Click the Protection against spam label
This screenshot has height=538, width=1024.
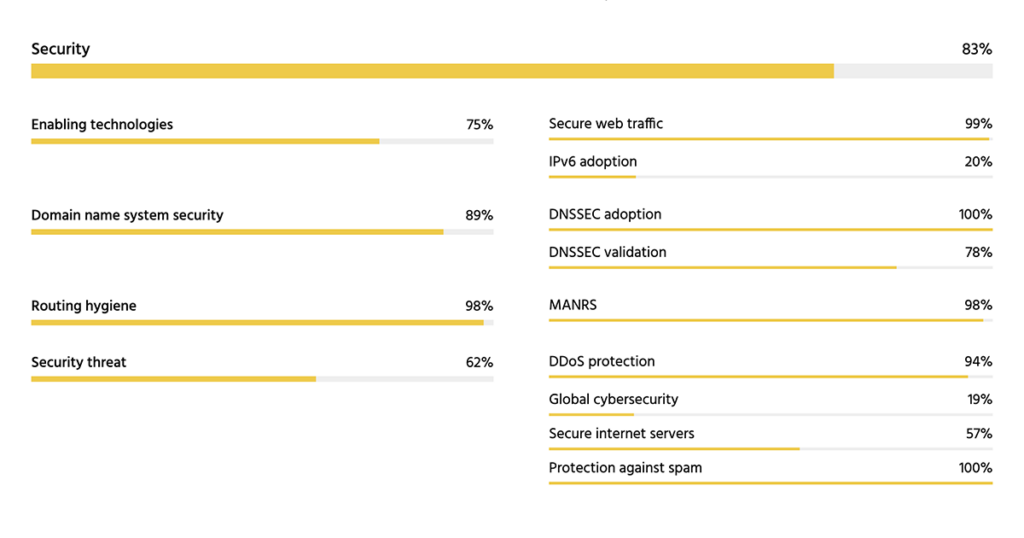(625, 468)
